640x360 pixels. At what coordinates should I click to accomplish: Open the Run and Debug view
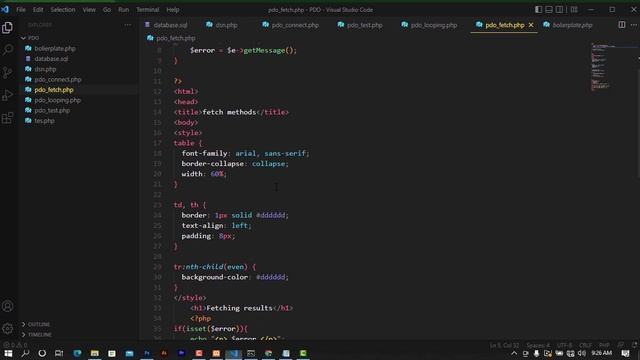pos(7,96)
